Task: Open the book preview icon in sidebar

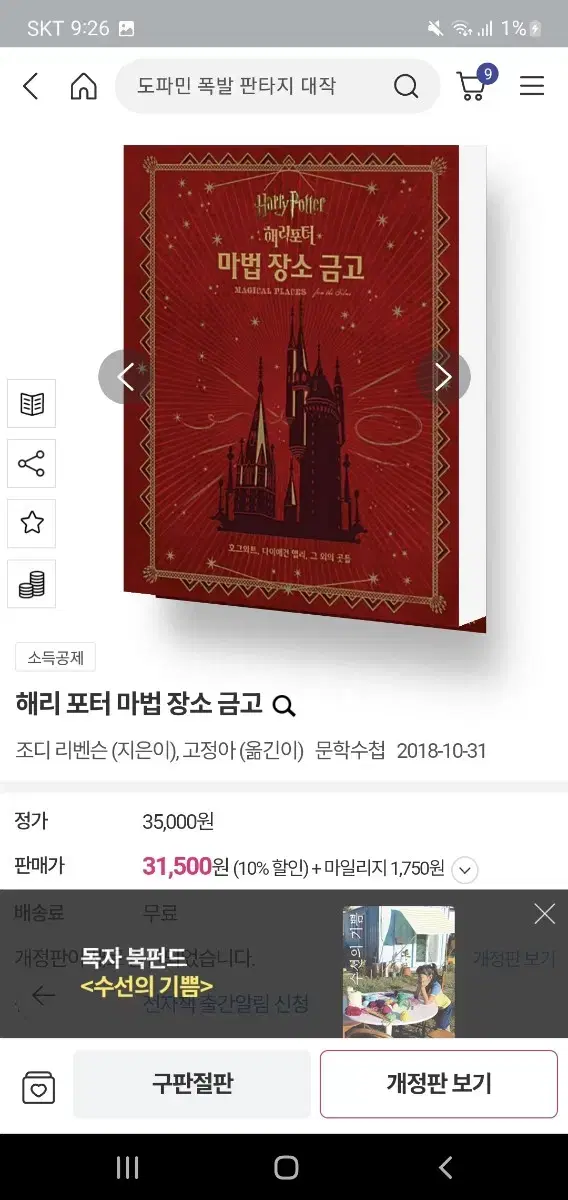Action: [x=32, y=404]
